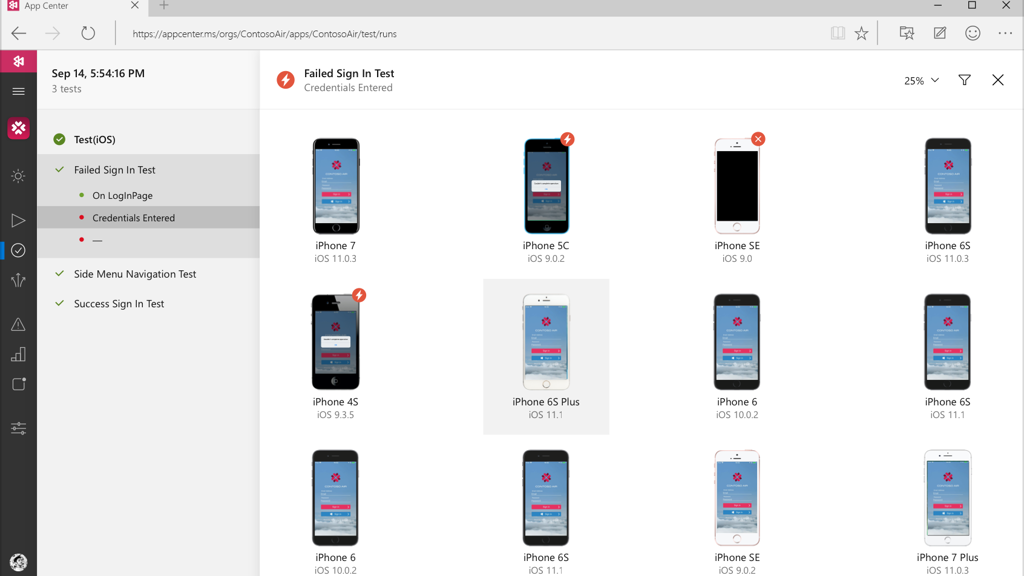The width and height of the screenshot is (1024, 576).
Task: Click the filter funnel icon
Action: [x=964, y=80]
